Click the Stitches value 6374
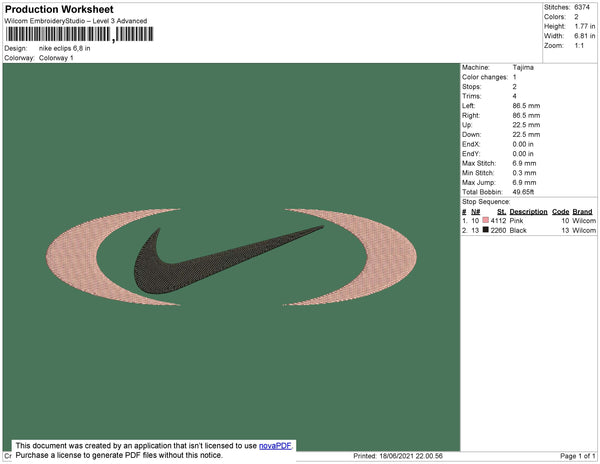Screen dimensions: 600x464 coord(582,7)
